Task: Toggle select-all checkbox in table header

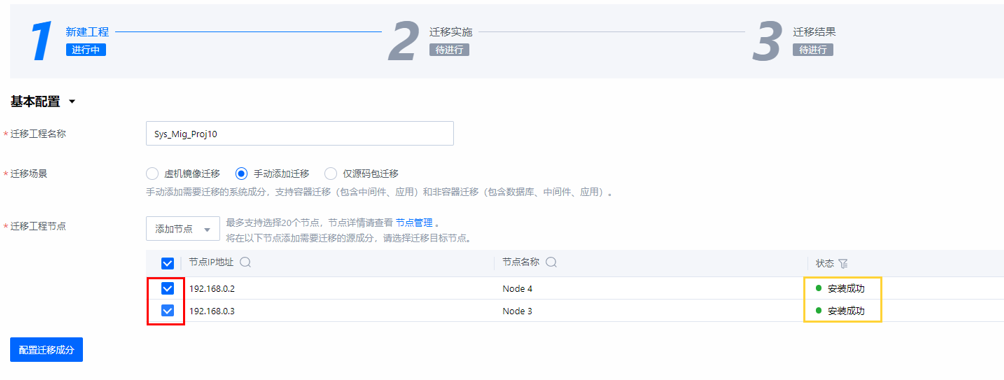Action: click(168, 263)
